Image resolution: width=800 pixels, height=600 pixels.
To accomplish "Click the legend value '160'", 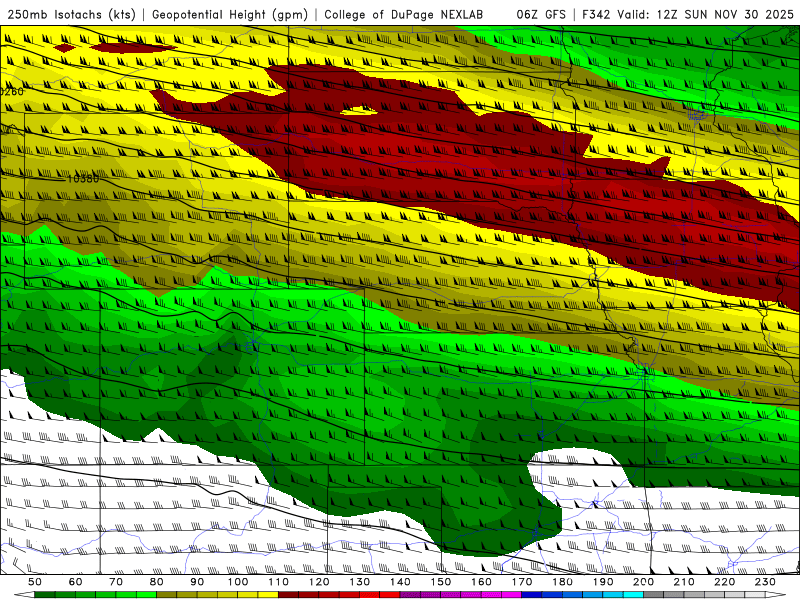I will pos(481,582).
